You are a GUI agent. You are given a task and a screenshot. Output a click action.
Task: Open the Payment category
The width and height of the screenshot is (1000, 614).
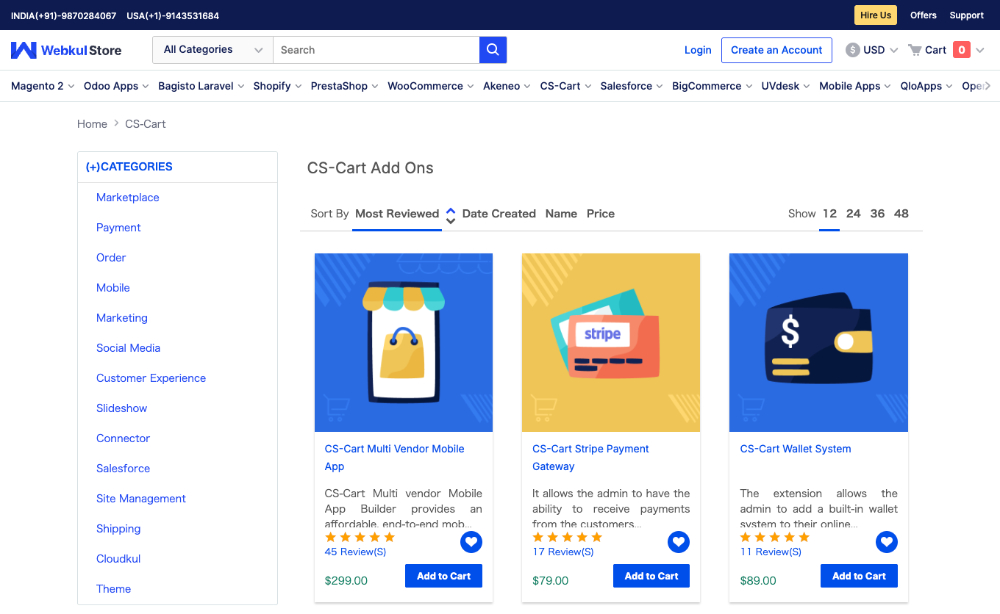coord(118,228)
